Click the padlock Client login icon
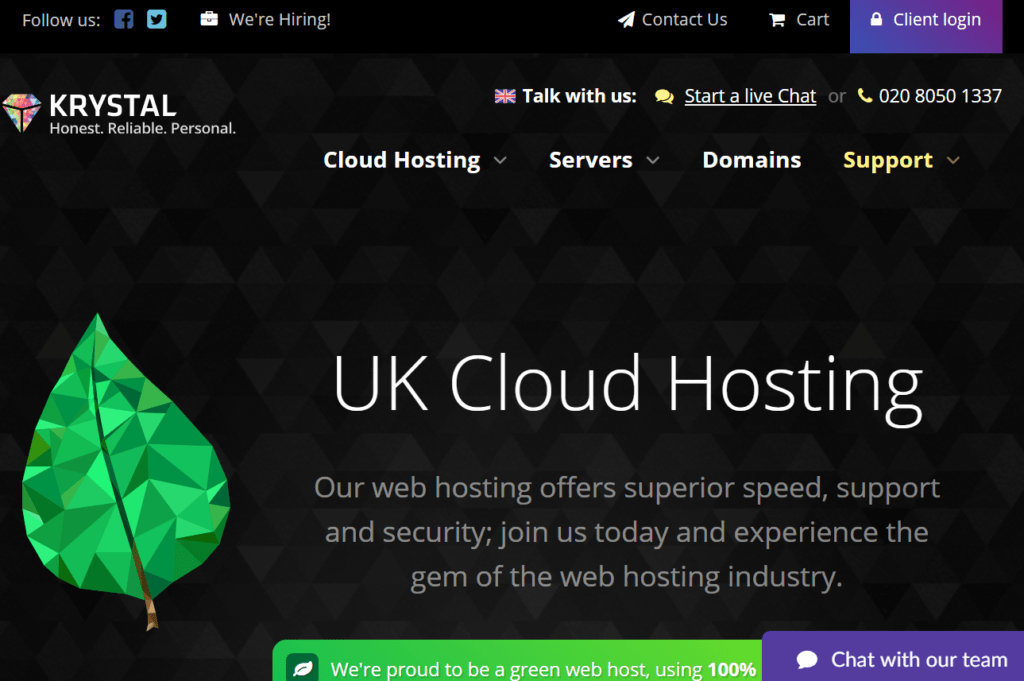 [x=876, y=20]
